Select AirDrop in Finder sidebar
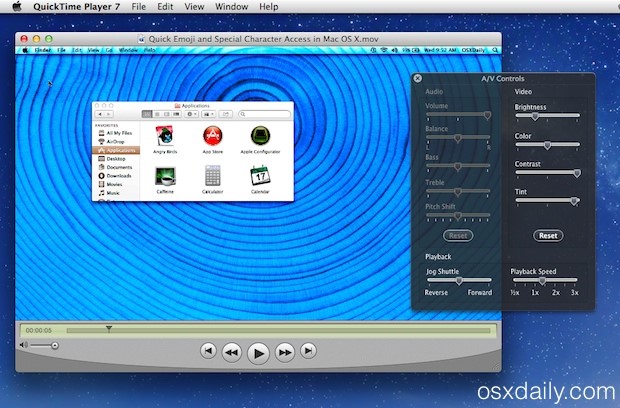 pyautogui.click(x=115, y=142)
